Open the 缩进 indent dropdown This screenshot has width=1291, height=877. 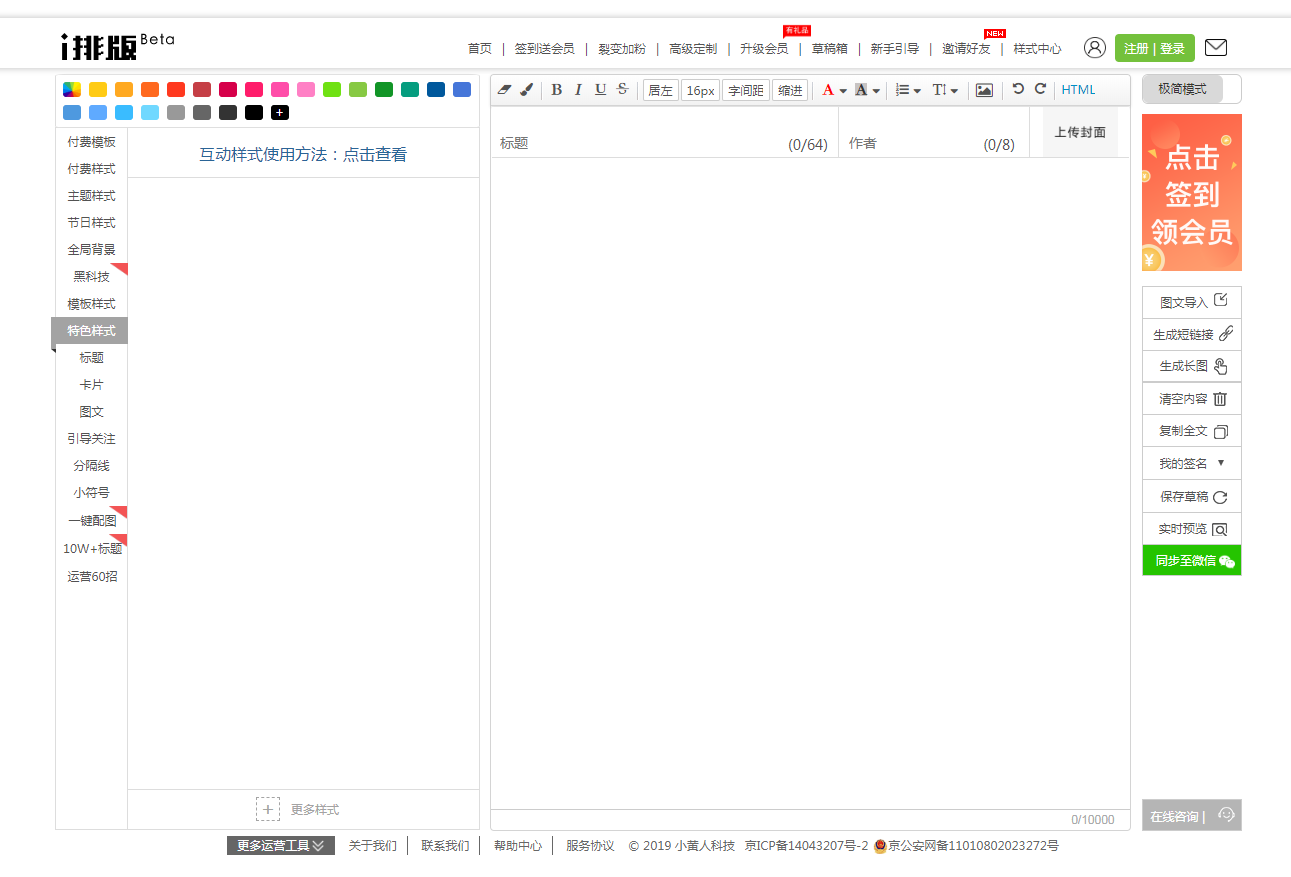[790, 90]
